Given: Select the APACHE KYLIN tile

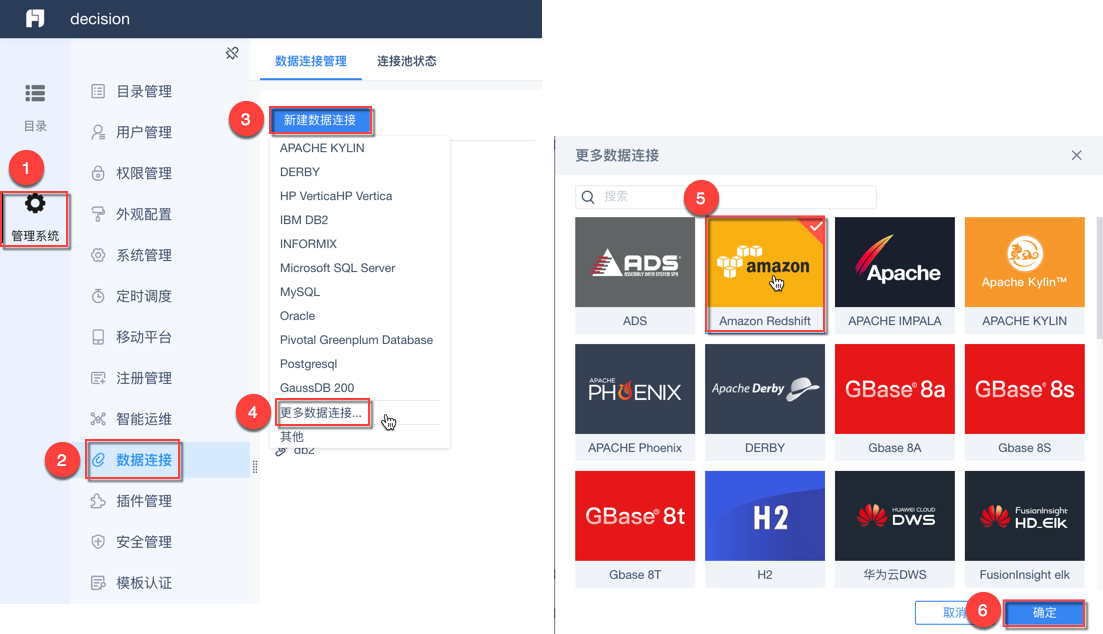Looking at the screenshot, I should click(1024, 274).
